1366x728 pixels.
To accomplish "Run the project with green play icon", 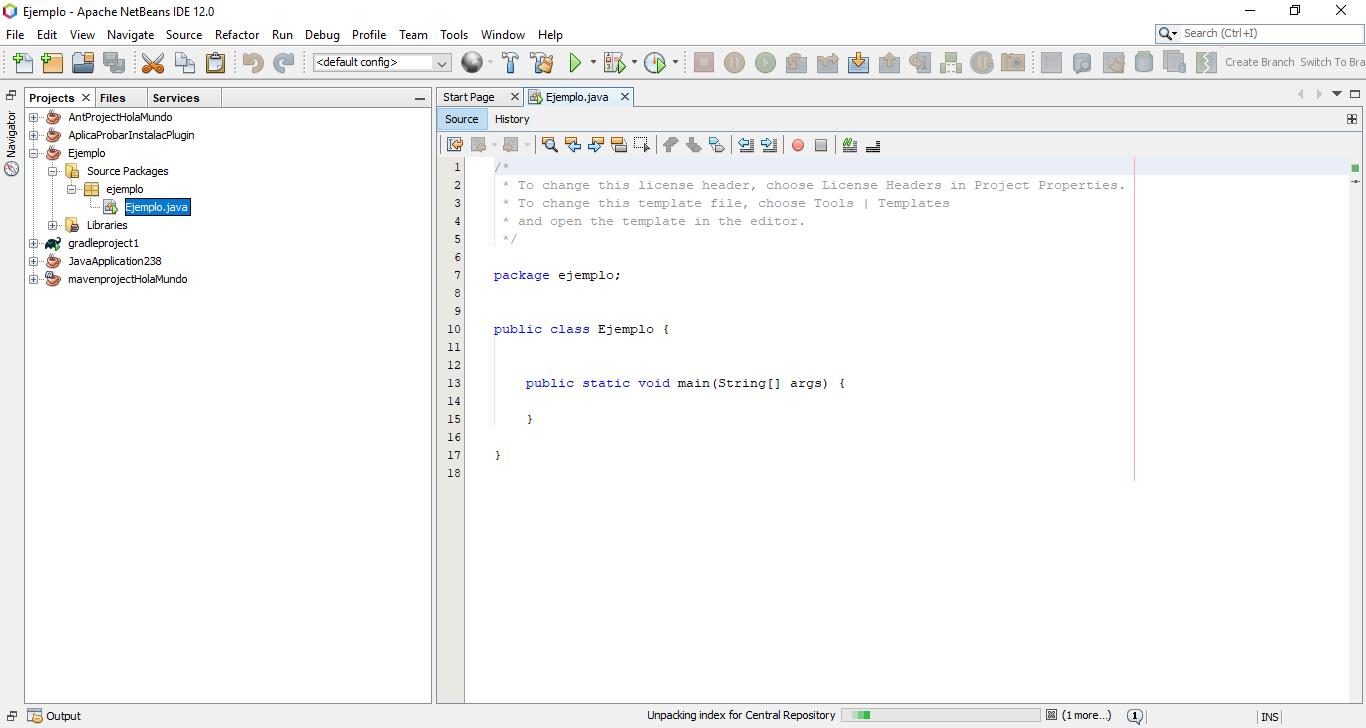I will click(575, 63).
